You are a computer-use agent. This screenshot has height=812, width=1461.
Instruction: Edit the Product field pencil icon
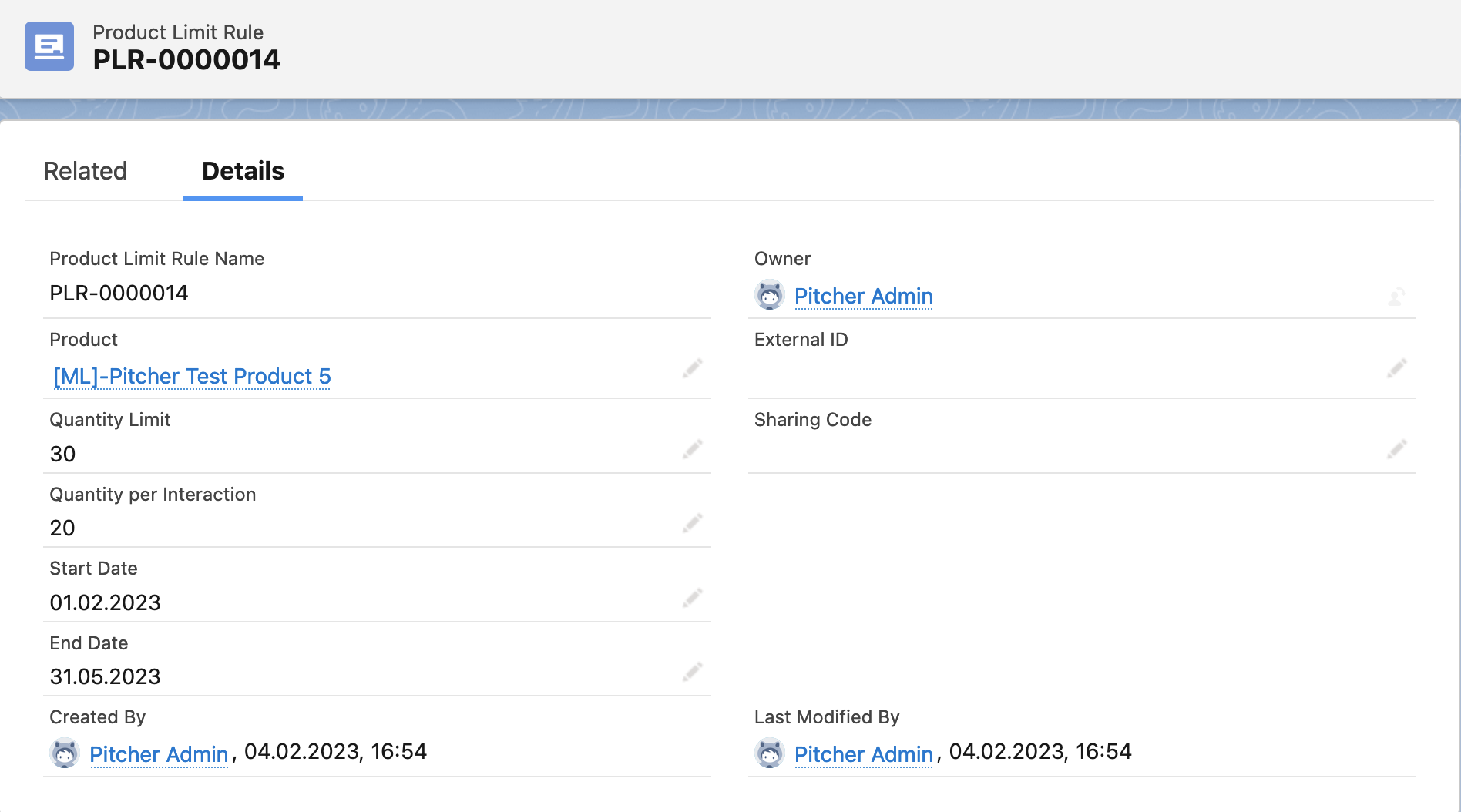(x=692, y=369)
